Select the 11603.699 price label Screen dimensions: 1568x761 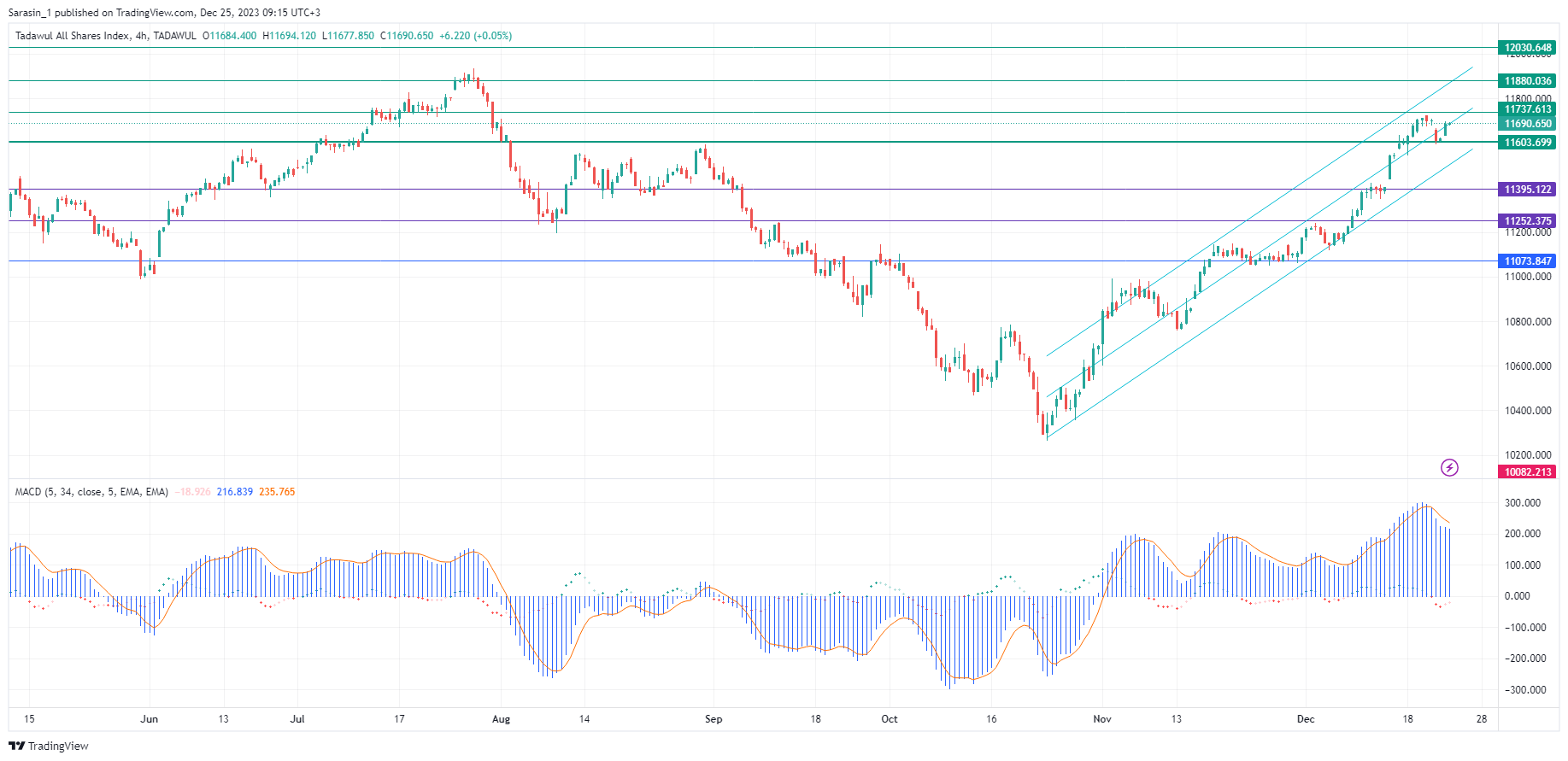[1528, 143]
